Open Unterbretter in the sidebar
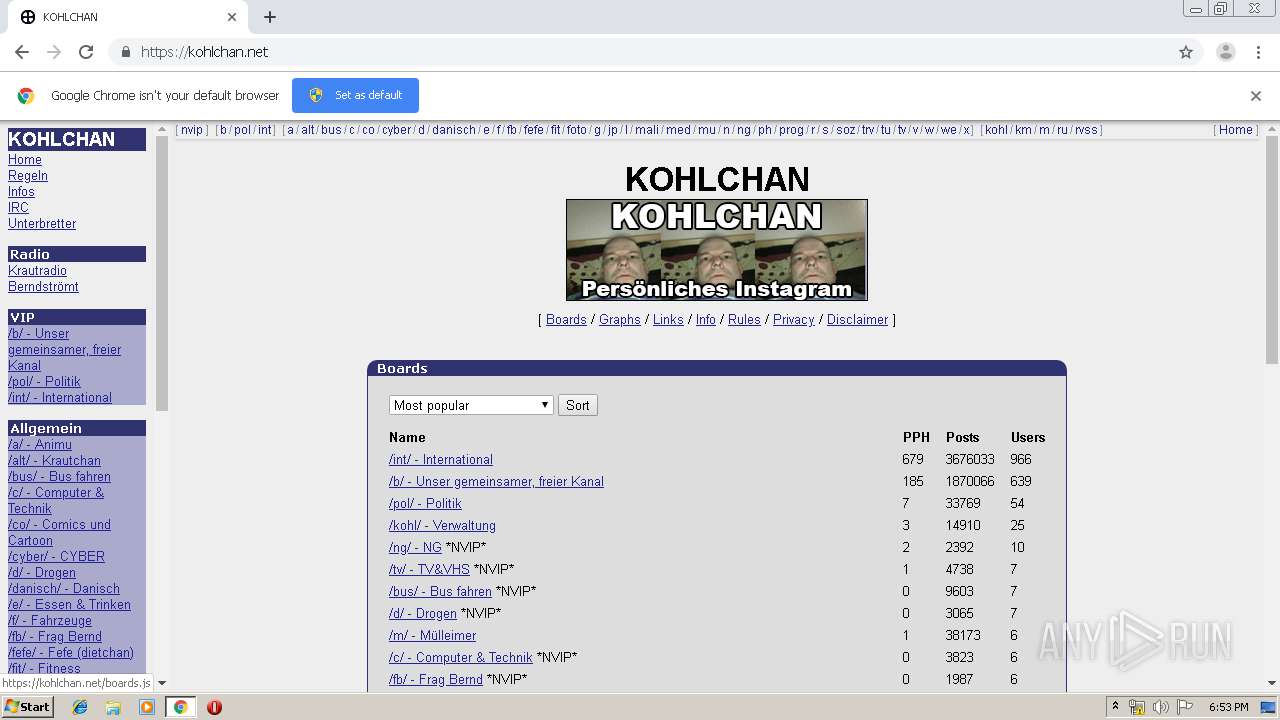This screenshot has width=1280, height=720. pyautogui.click(x=42, y=224)
